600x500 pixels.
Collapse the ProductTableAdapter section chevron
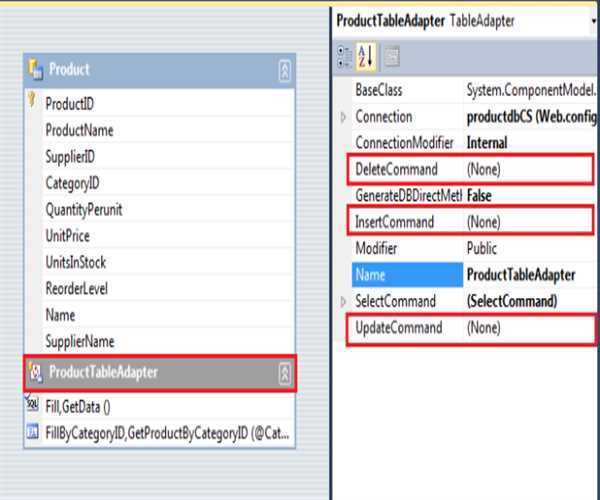point(284,373)
